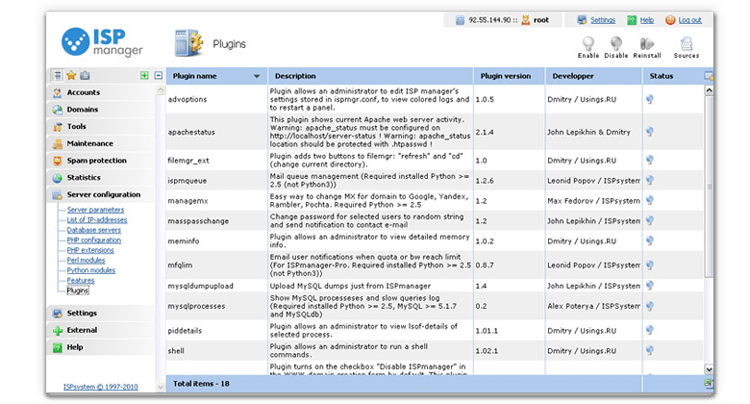Select the shell plugin name
Image resolution: width=750 pixels, height=404 pixels.
[176, 351]
